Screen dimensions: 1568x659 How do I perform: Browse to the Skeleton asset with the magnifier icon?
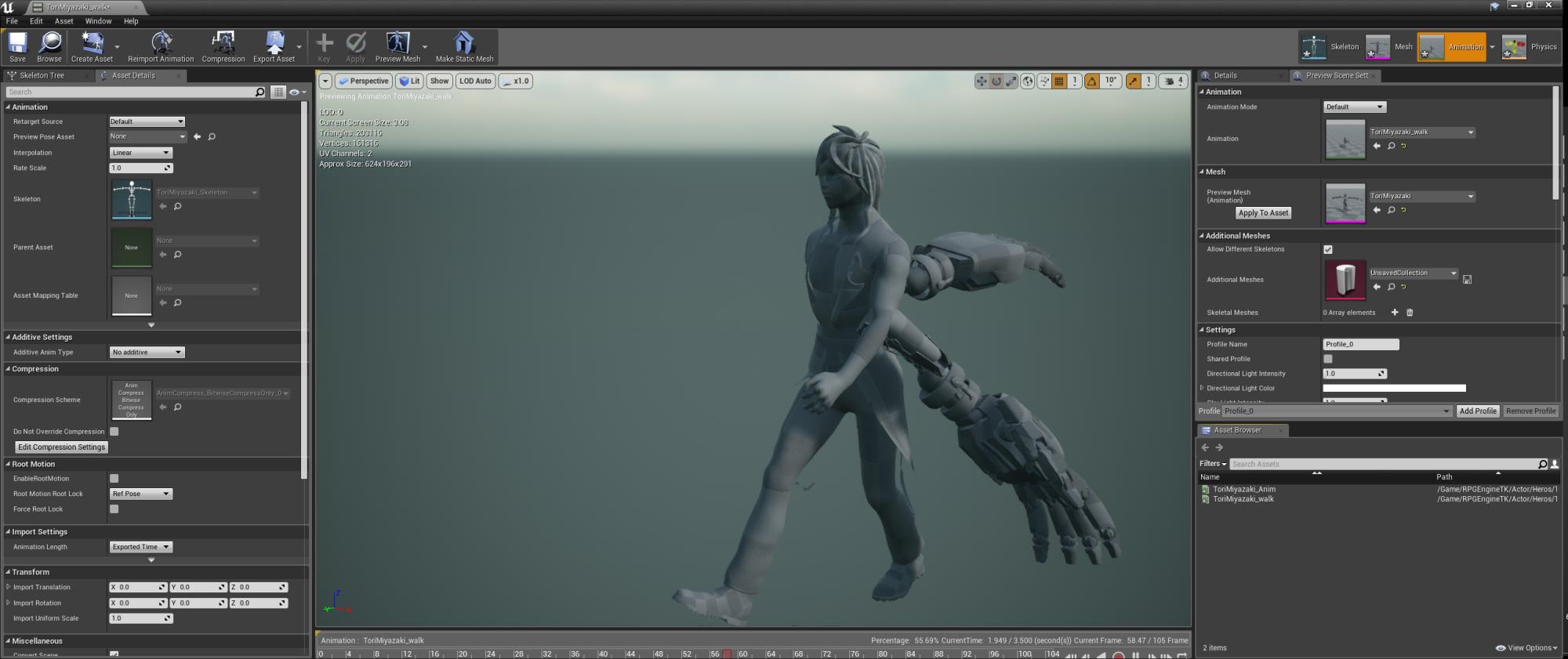point(177,207)
